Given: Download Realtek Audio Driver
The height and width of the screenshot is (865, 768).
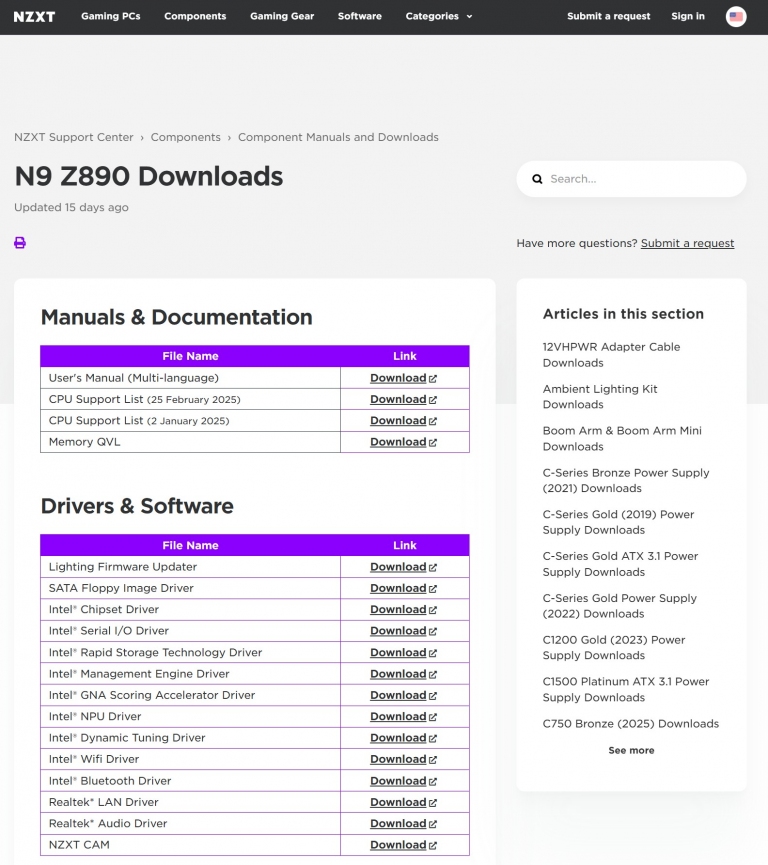Looking at the screenshot, I should (403, 824).
